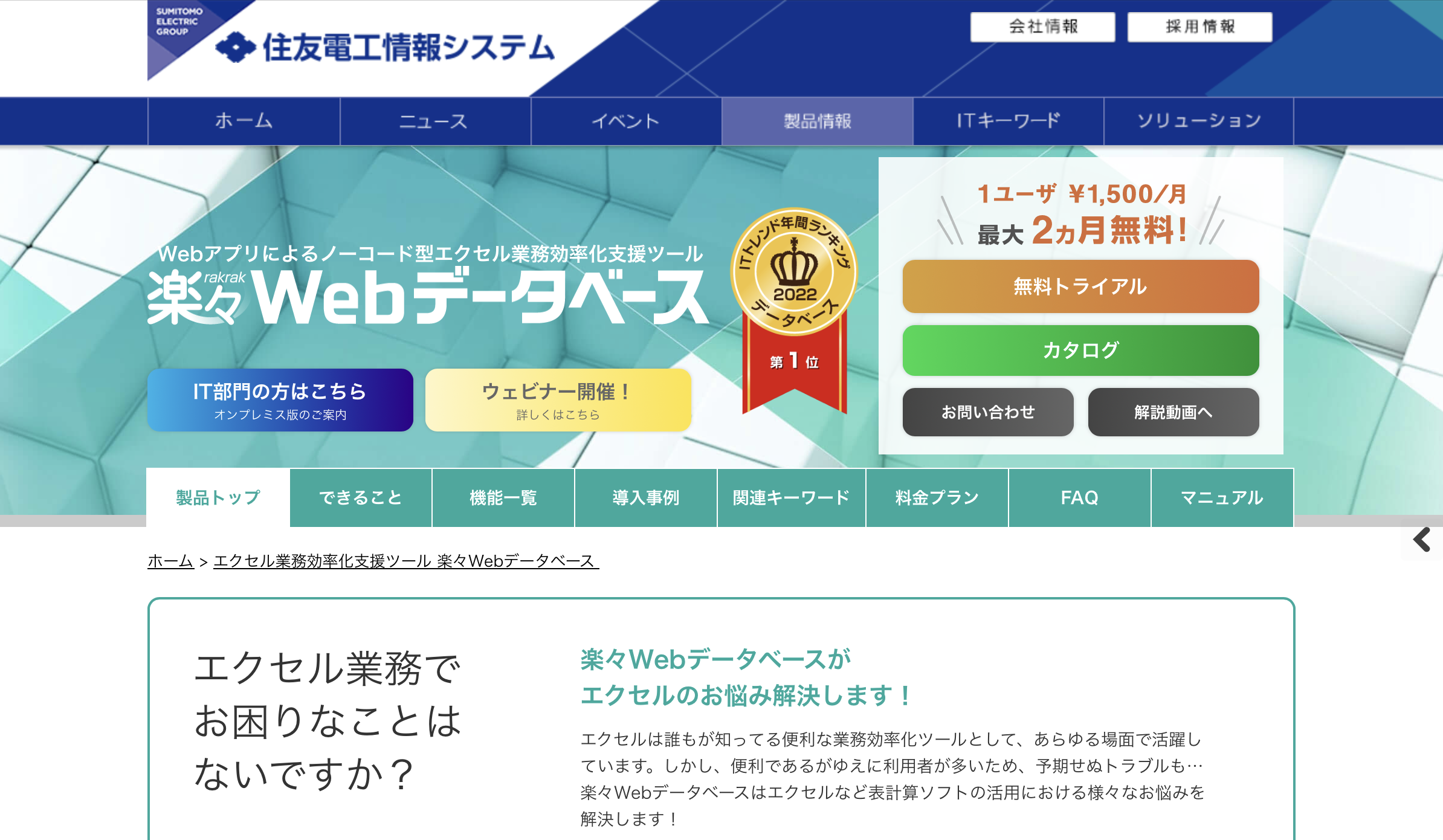Open ソリューション in main navigation
This screenshot has width=1443, height=840.
(1199, 121)
